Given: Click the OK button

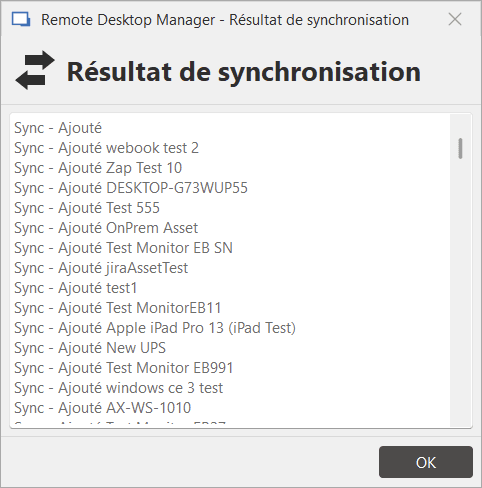Looking at the screenshot, I should pos(426,462).
